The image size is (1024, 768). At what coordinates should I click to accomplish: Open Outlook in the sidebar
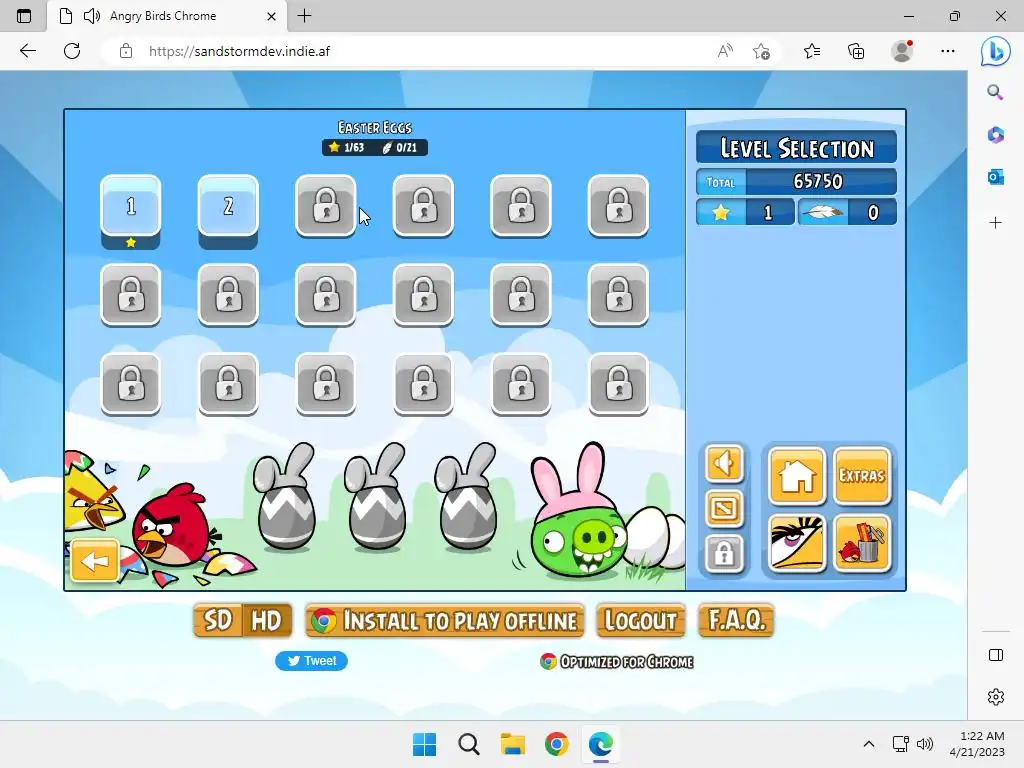tap(995, 177)
